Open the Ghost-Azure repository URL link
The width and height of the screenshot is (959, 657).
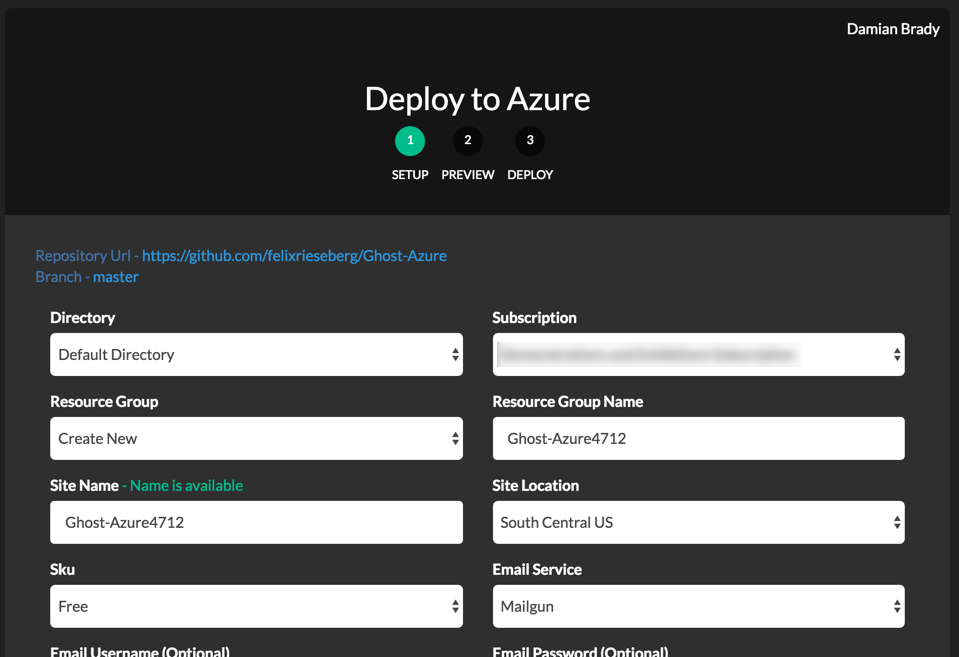pyautogui.click(x=295, y=255)
